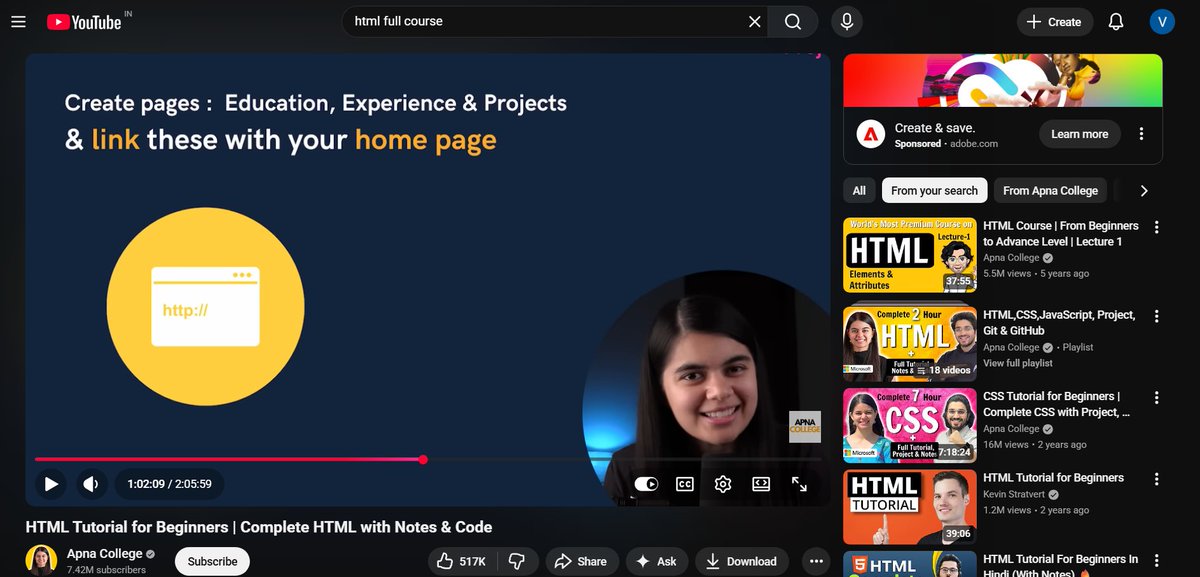
Task: Show more filter chips with arrow
Action: [x=1144, y=190]
